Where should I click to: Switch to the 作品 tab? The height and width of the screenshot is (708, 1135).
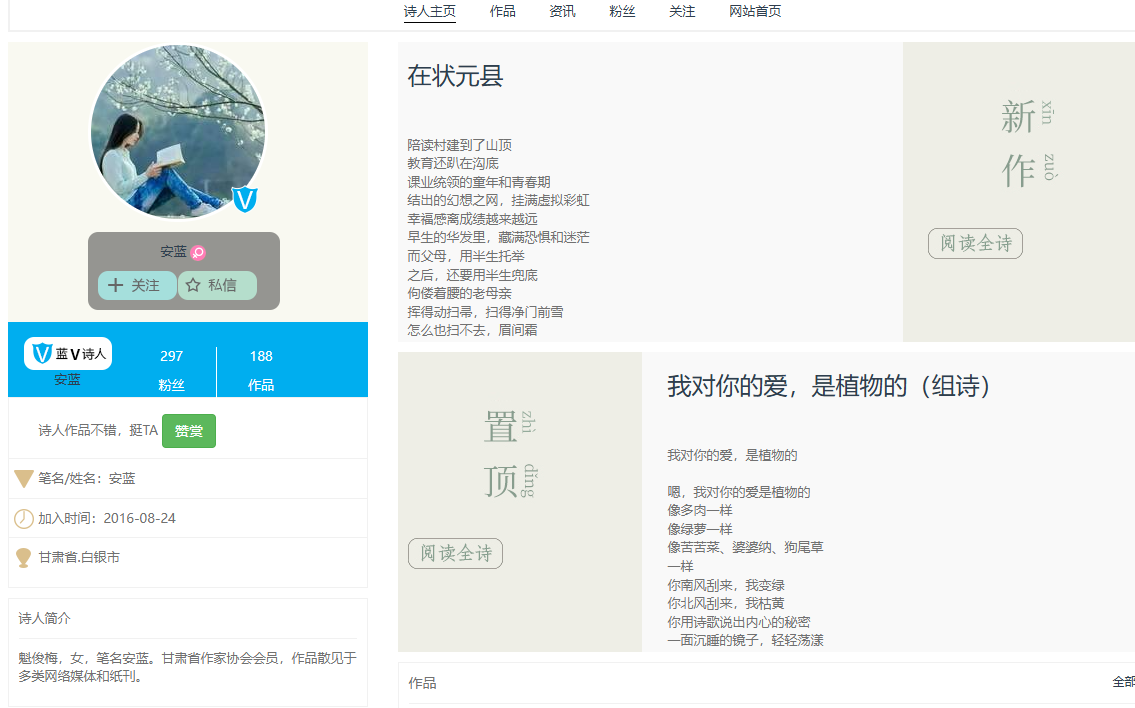tap(503, 12)
